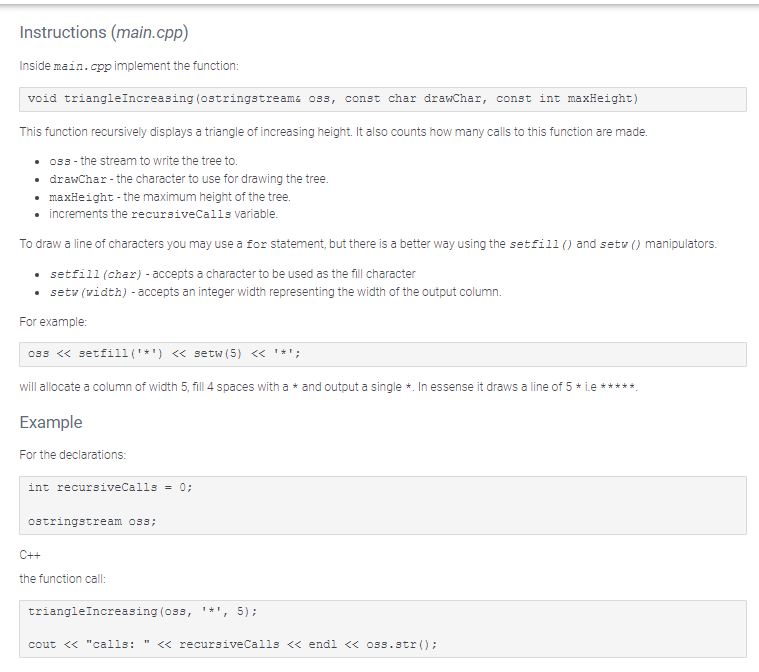Viewport: 759px width, 672px height.
Task: Click the 'Example' heading
Action: pos(51,422)
